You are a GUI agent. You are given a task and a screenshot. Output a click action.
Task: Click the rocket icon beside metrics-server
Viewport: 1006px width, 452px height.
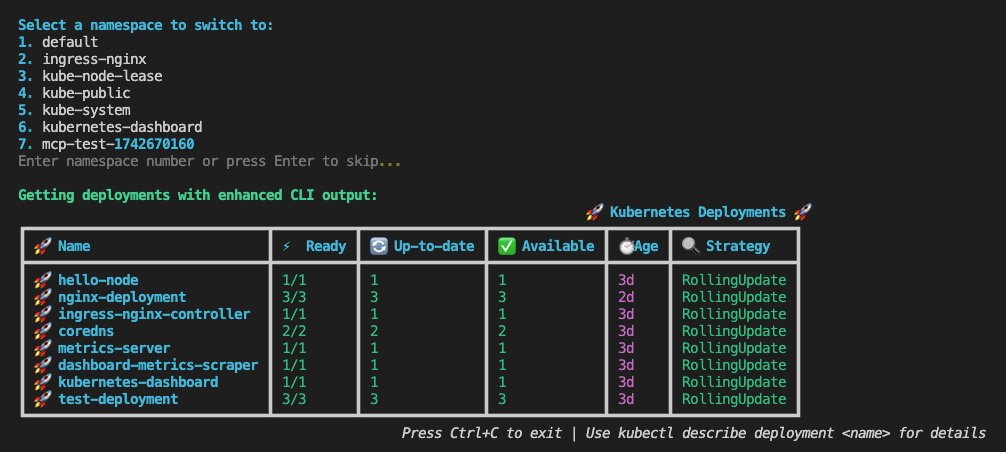pos(42,348)
